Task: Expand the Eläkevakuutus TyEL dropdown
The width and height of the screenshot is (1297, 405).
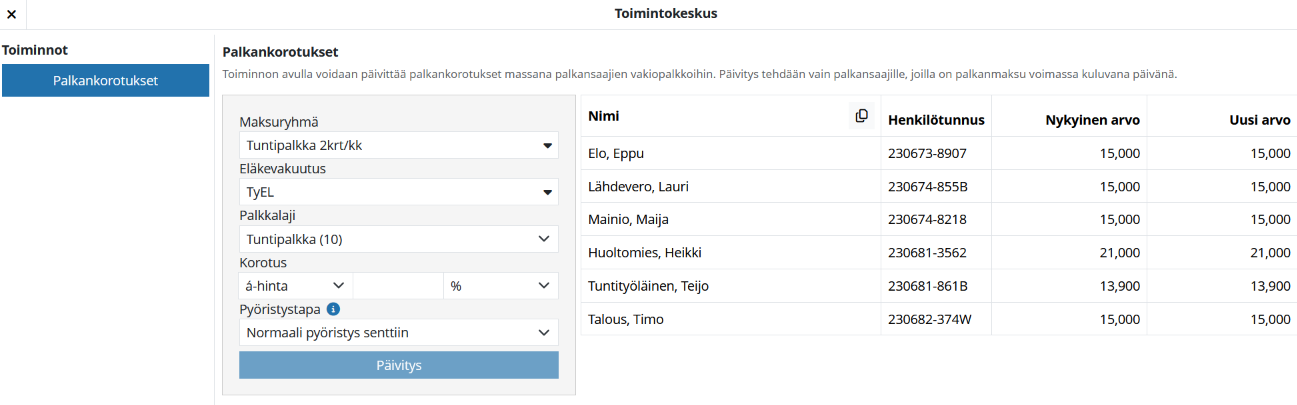Action: point(398,192)
